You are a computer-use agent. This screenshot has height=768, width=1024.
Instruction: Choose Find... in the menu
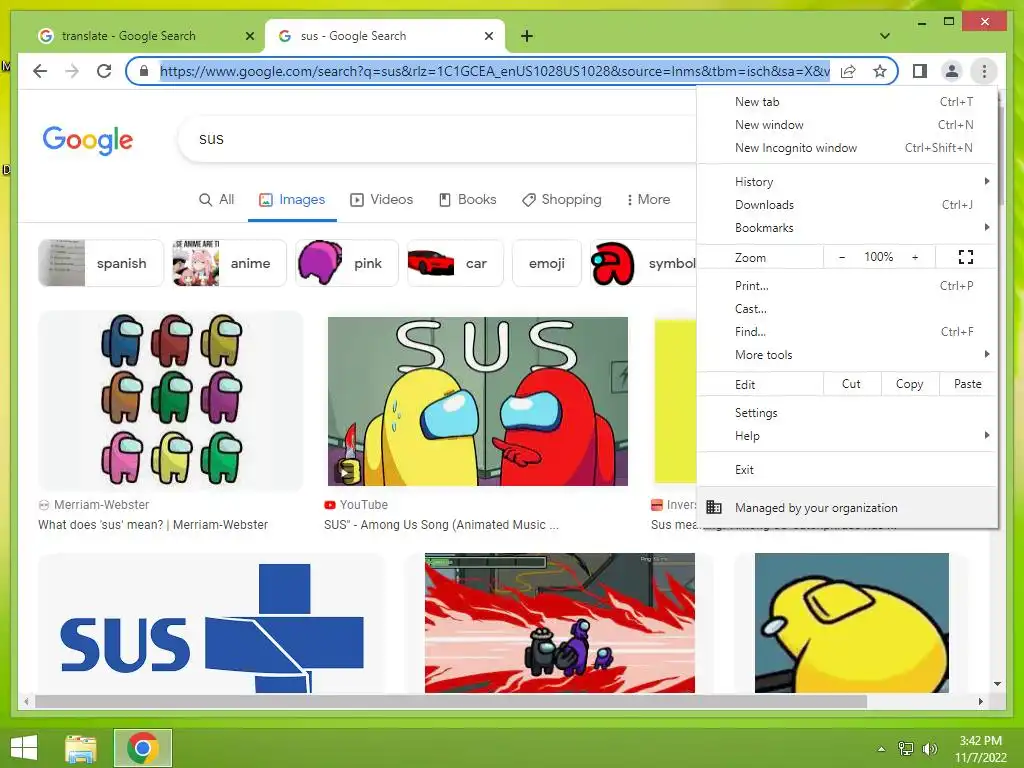coord(847,331)
